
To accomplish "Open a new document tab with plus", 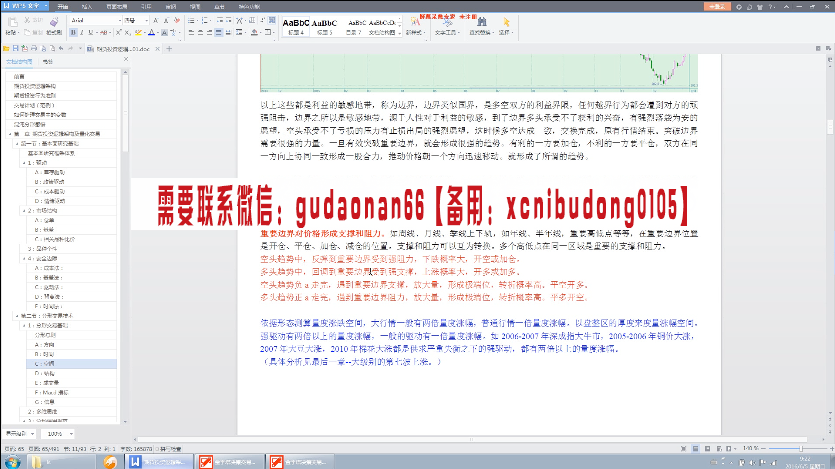I will coord(169,48).
